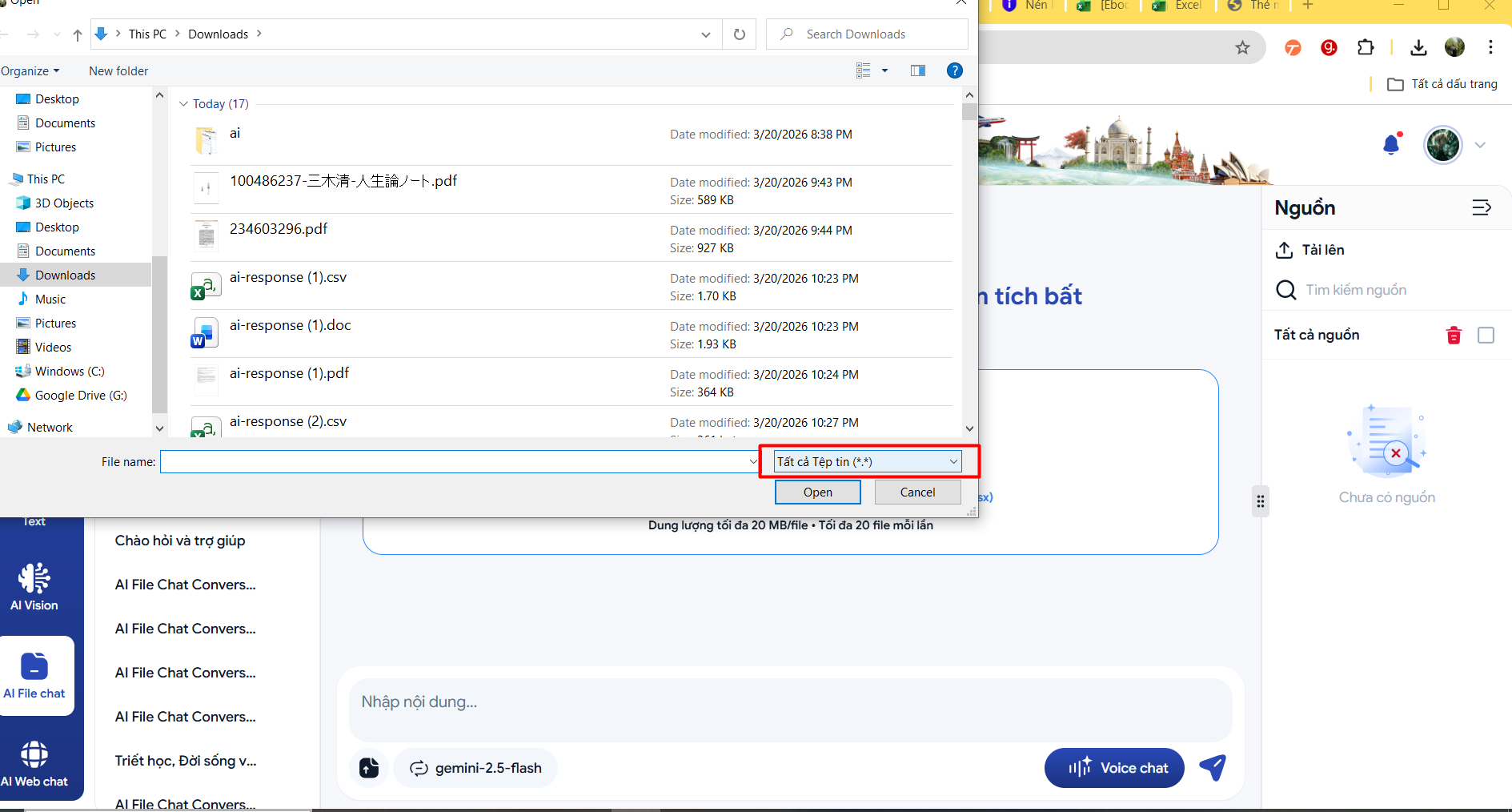The height and width of the screenshot is (812, 1512).
Task: Click the notification bell icon
Action: (x=1391, y=145)
